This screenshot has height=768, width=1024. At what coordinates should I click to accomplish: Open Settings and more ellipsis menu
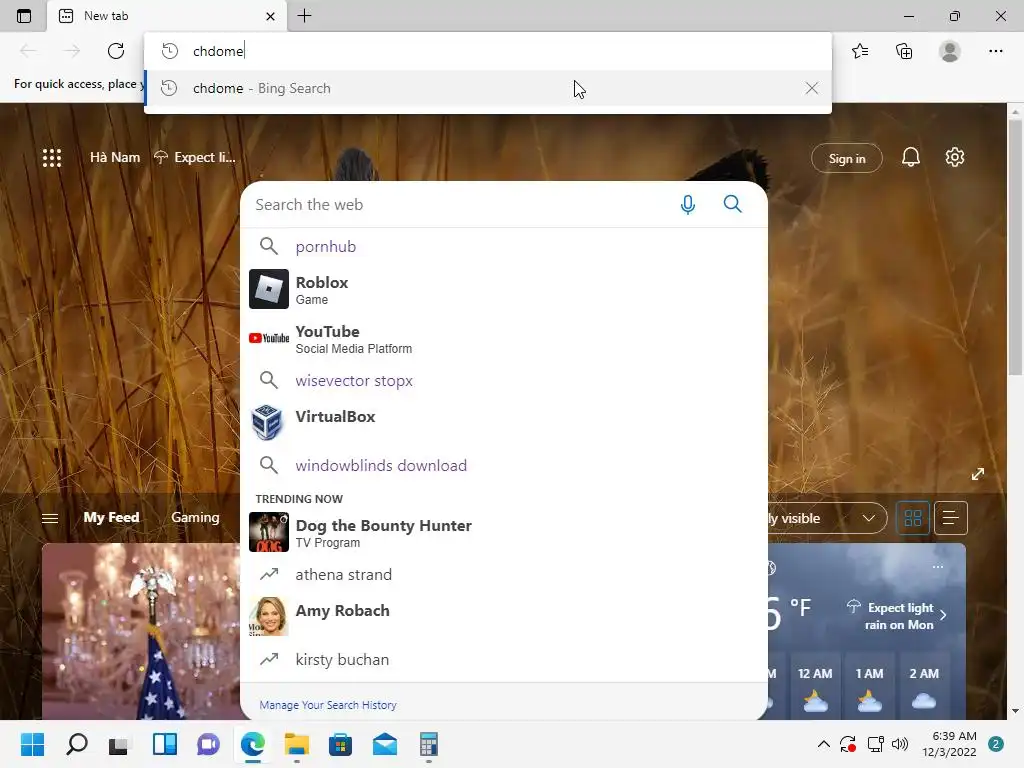click(x=995, y=51)
